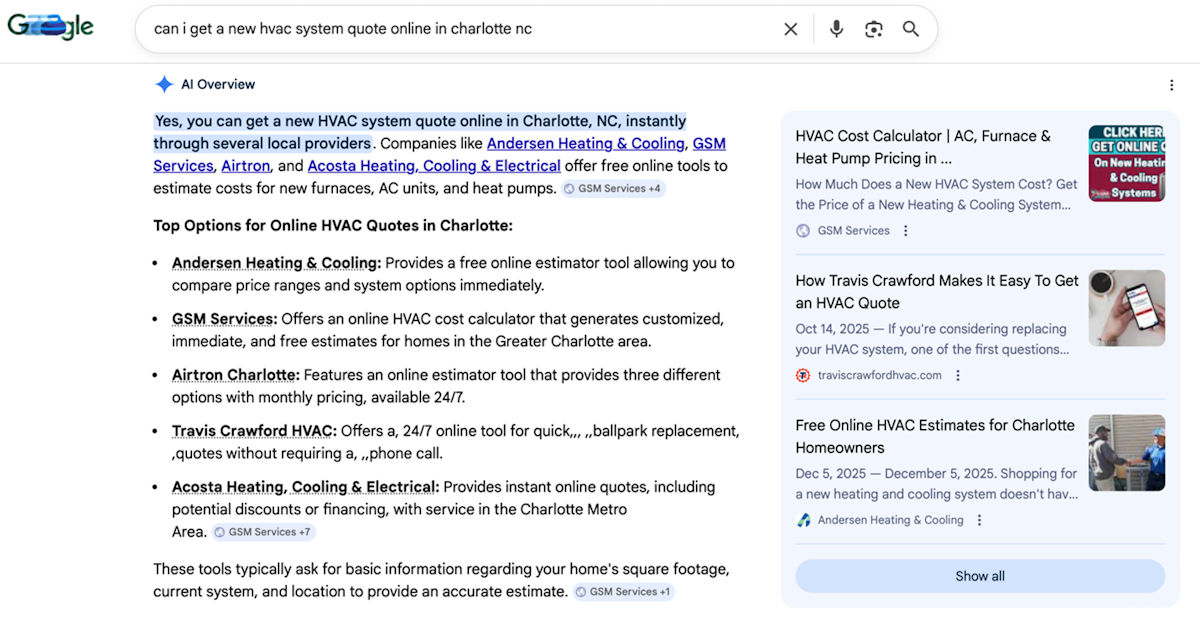Click 'Top Options for Online HVAC Quotes' heading
This screenshot has width=1200, height=636.
[x=333, y=226]
